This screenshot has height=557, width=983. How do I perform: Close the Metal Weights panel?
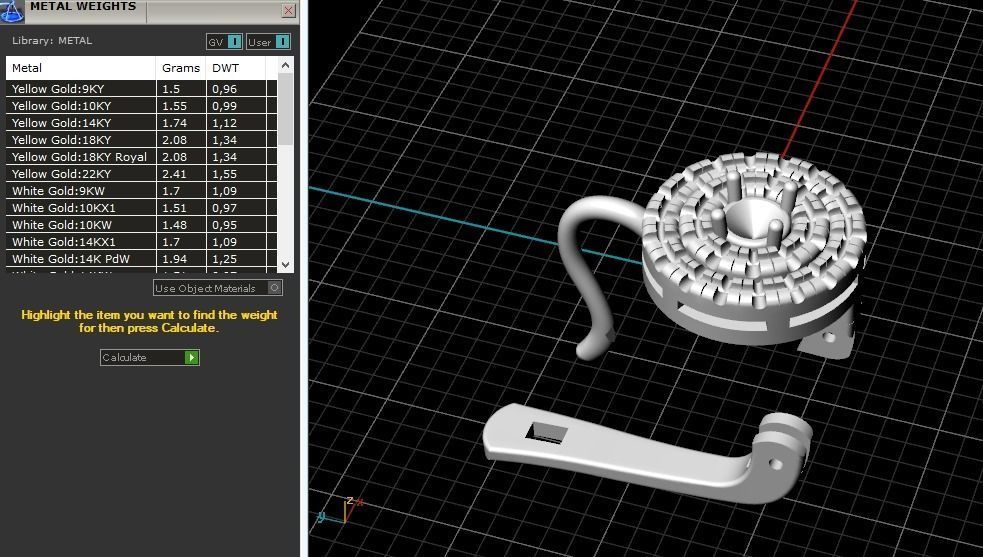[288, 10]
